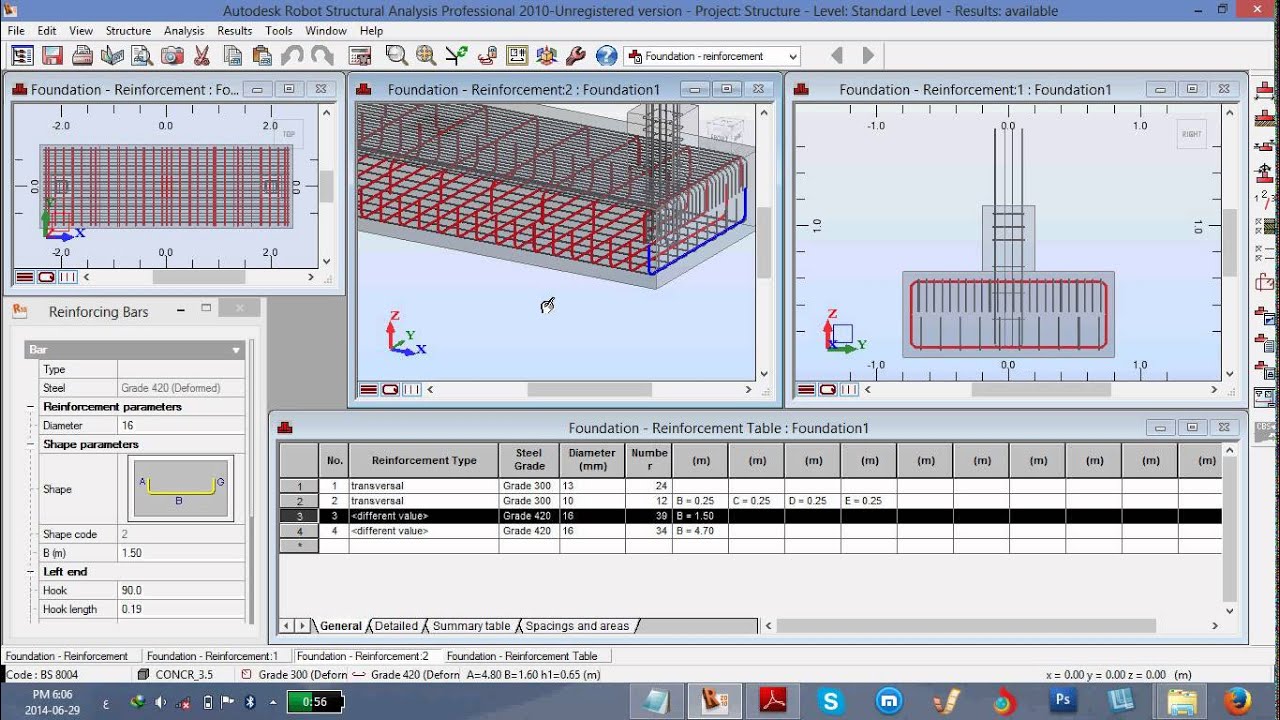The height and width of the screenshot is (720, 1280).
Task: Collapse the Reinforcement parameters section
Action: pos(31,407)
